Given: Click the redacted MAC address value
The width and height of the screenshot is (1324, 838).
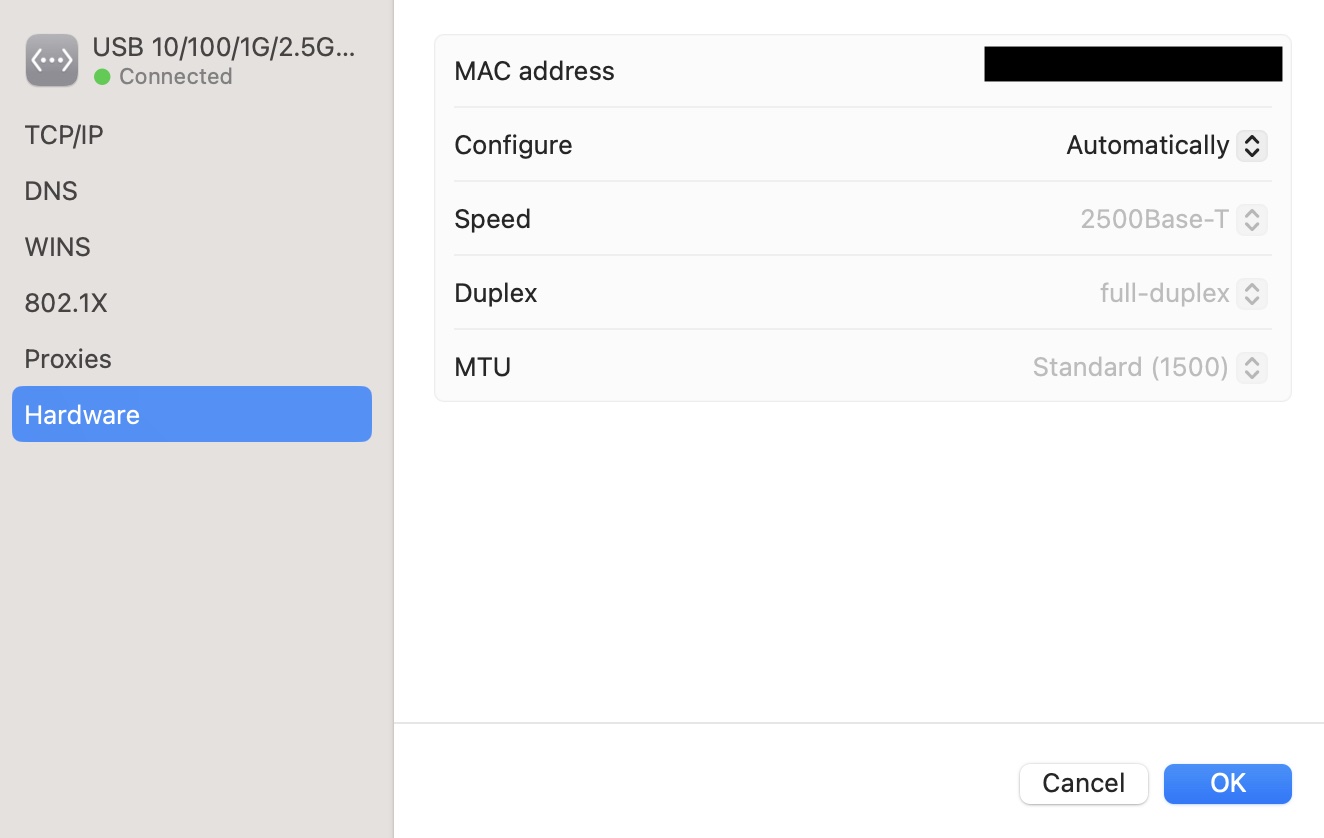Looking at the screenshot, I should [x=1132, y=64].
